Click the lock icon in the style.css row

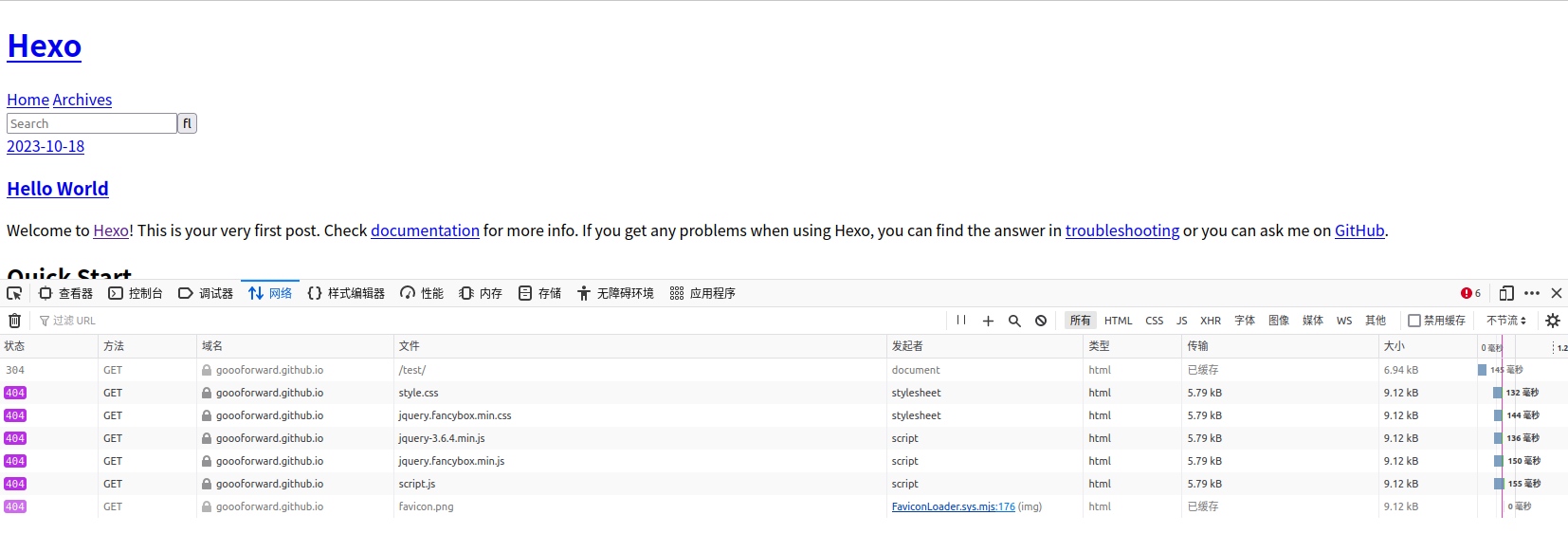click(x=207, y=393)
